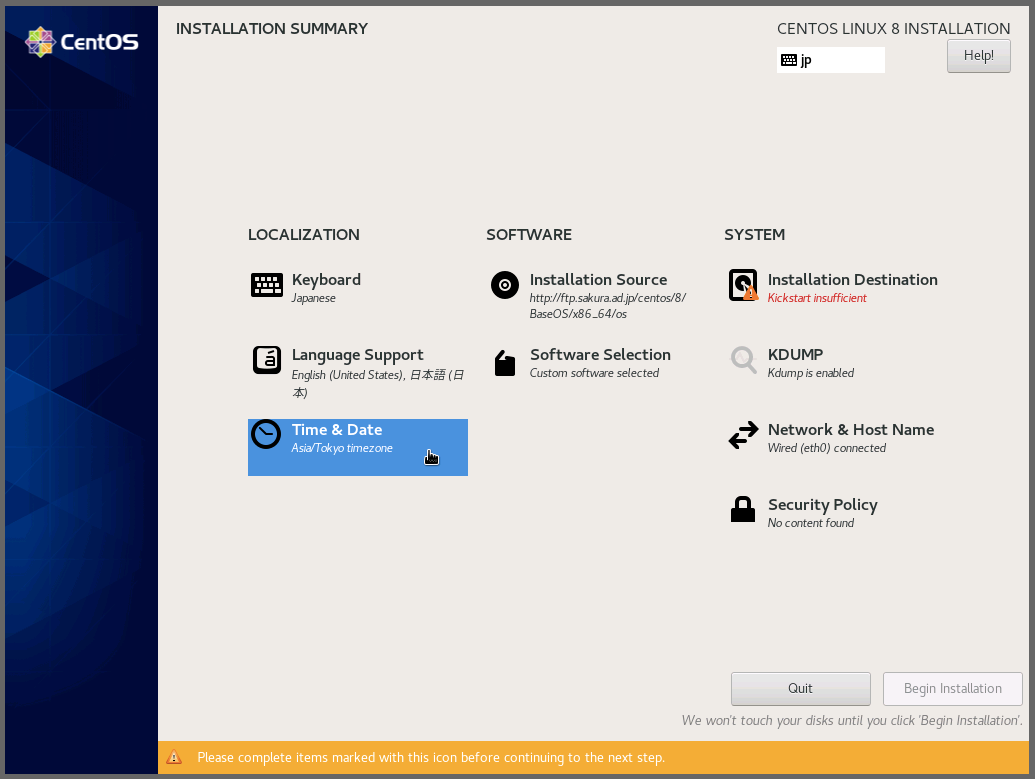Click the Time & Date clock icon
Viewport: 1035px width, 779px height.
coord(266,435)
